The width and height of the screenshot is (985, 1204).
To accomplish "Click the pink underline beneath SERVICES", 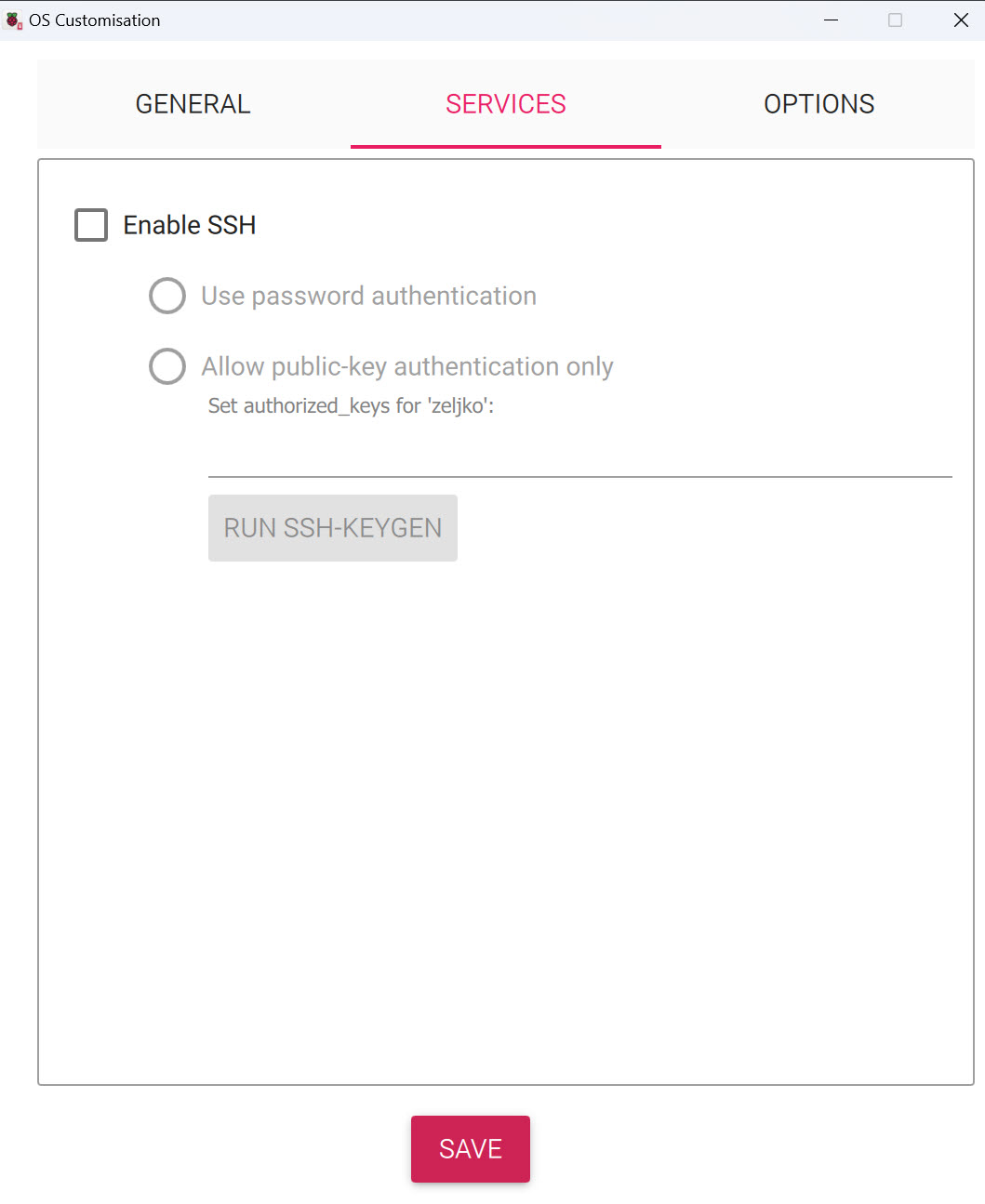I will click(x=506, y=146).
